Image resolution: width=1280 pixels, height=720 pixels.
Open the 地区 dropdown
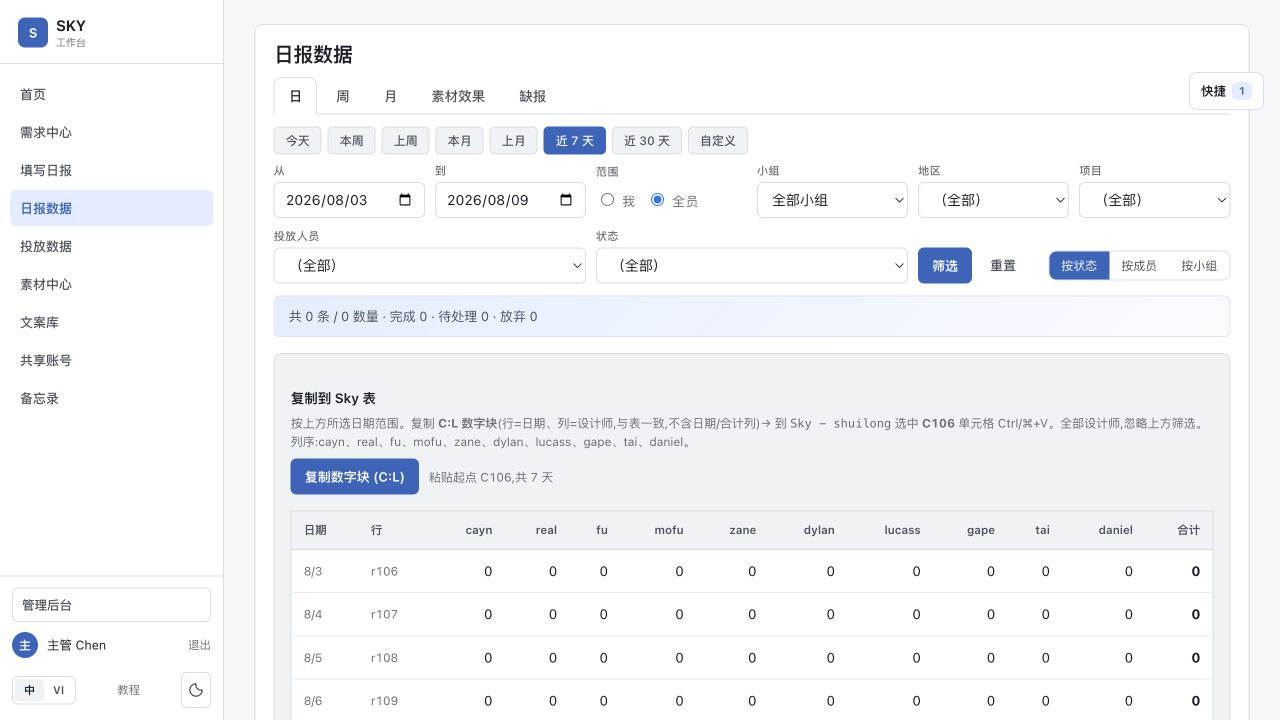coord(993,200)
